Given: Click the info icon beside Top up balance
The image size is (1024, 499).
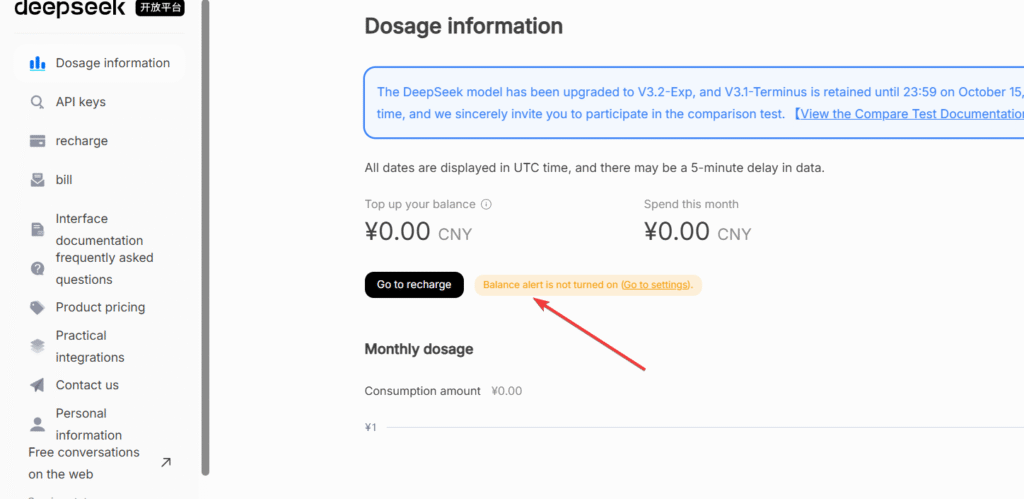Looking at the screenshot, I should click(x=486, y=205).
